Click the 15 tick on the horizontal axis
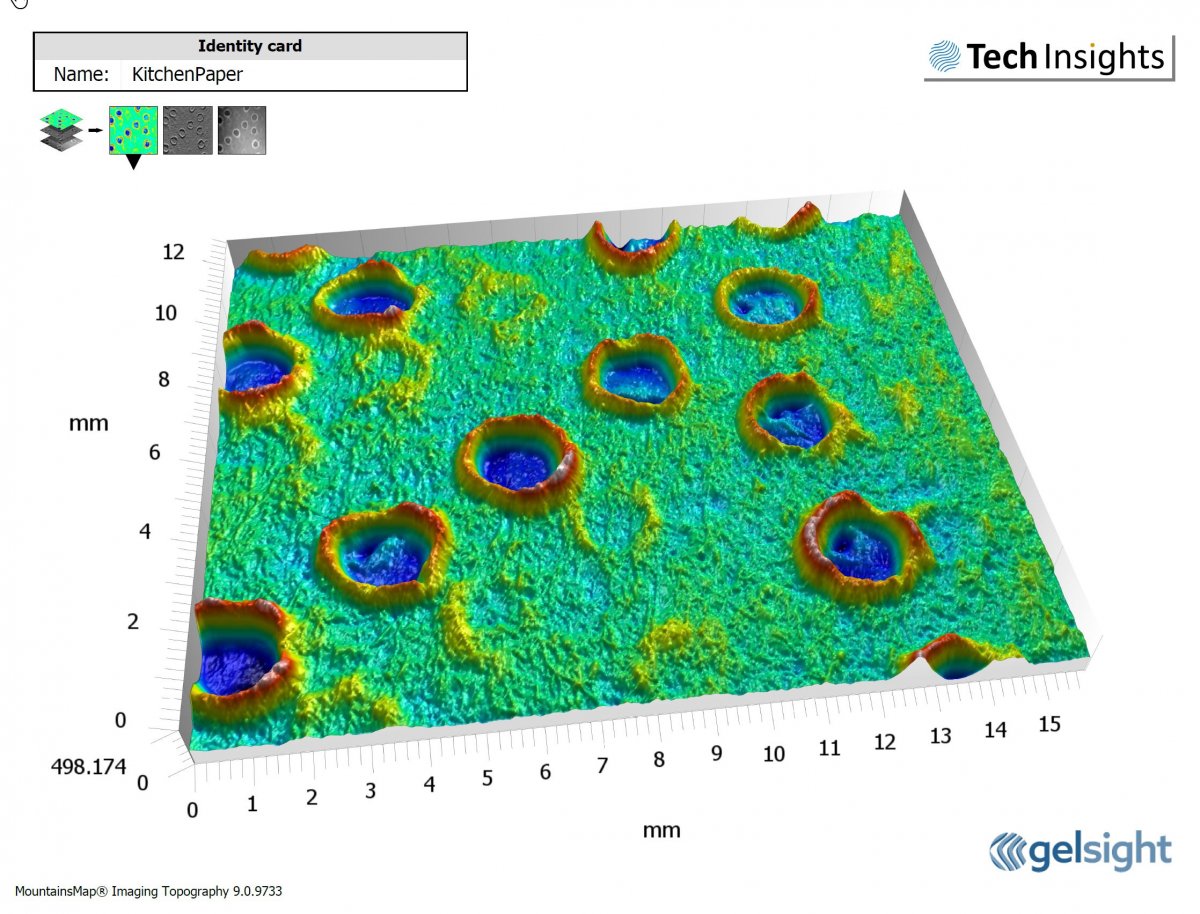Image resolution: width=1200 pixels, height=914 pixels. pos(1049,724)
